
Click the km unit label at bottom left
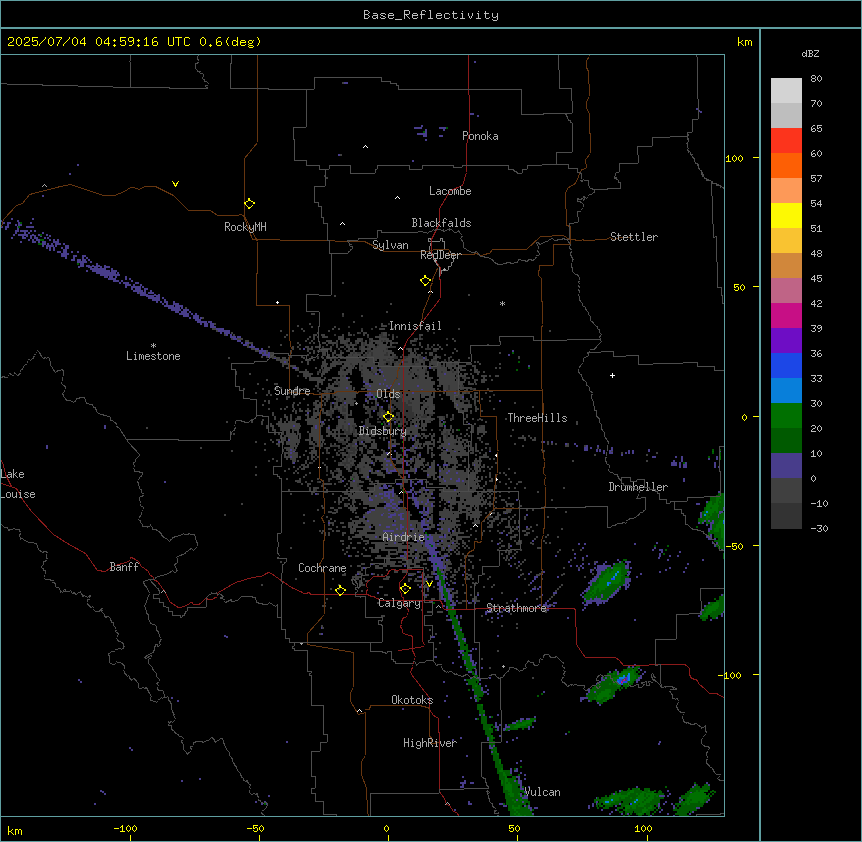coord(14,830)
